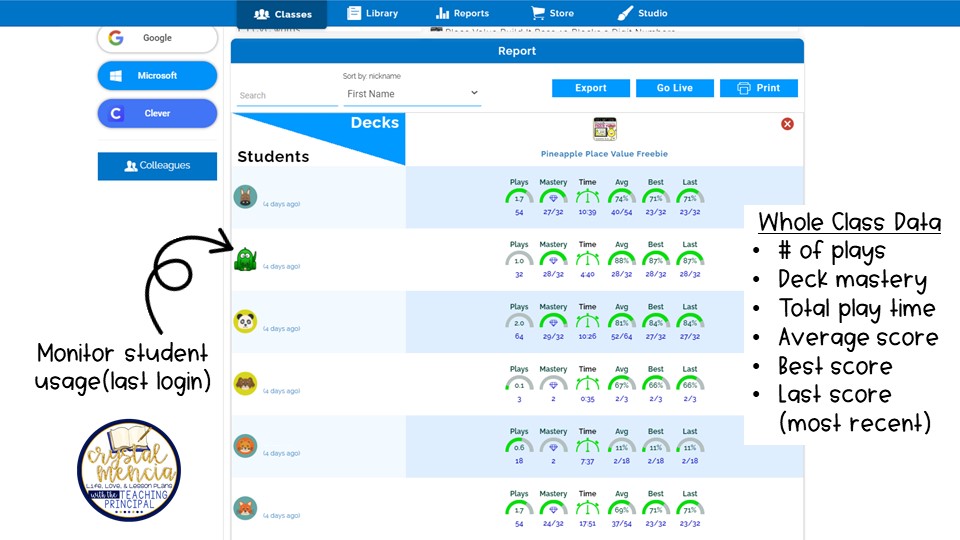Open the First Name sort dropdown
The image size is (960, 540).
point(412,94)
